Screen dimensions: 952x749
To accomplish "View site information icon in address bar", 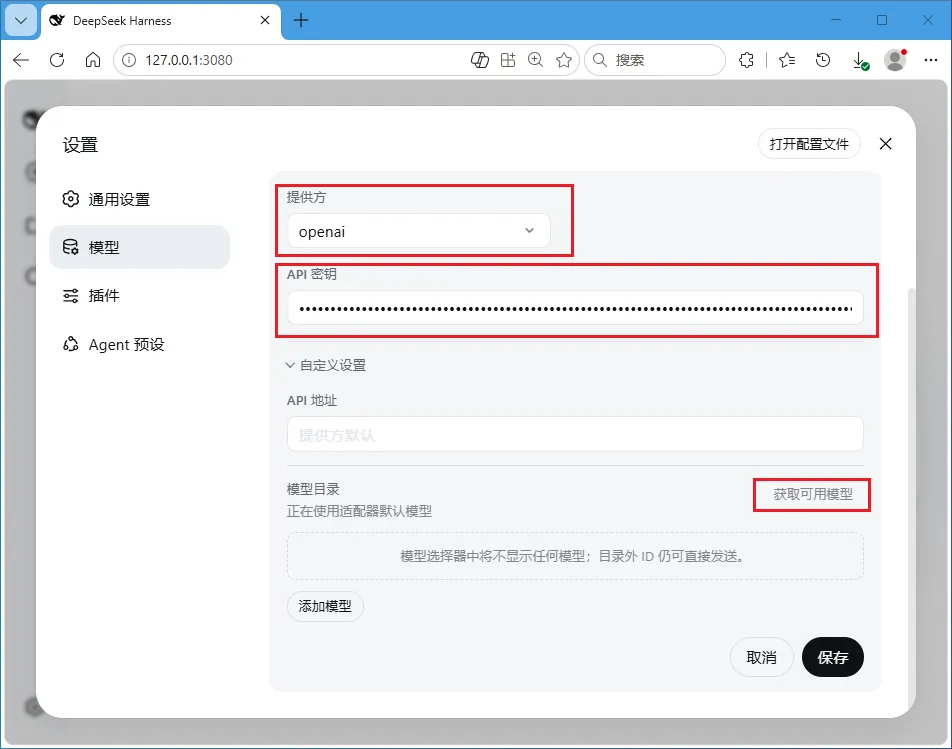I will [x=129, y=60].
